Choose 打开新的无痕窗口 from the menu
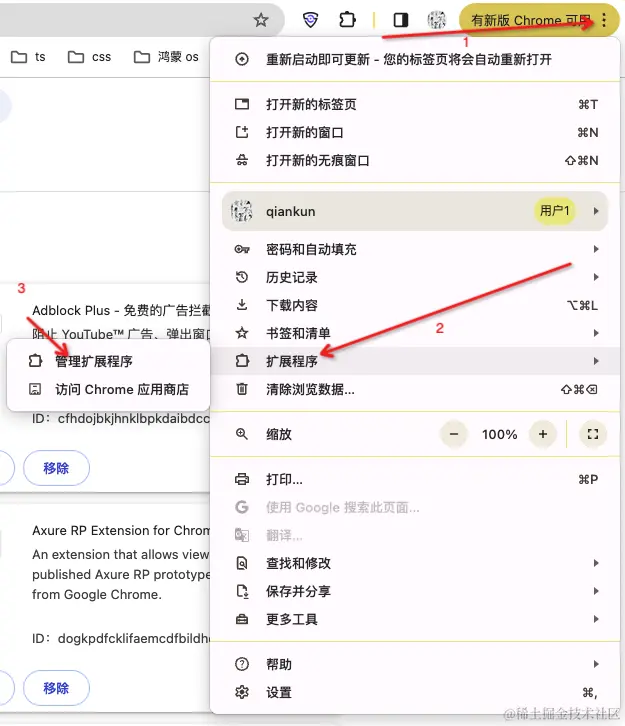The image size is (625, 726). coord(415,160)
